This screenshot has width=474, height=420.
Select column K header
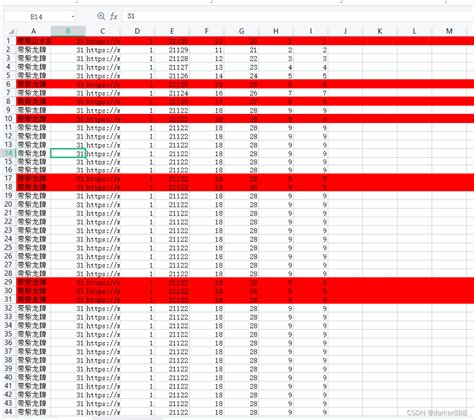coord(380,31)
